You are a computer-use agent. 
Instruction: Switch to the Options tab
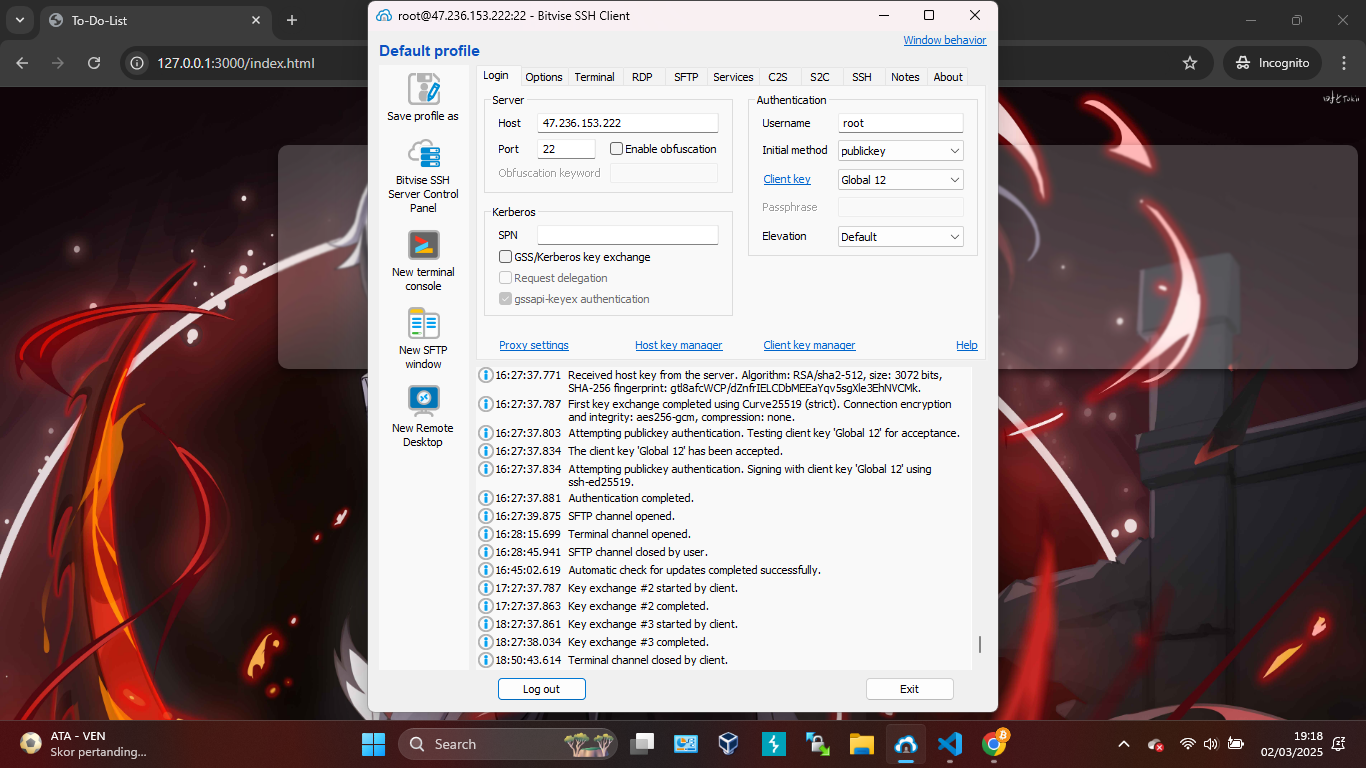pyautogui.click(x=544, y=77)
